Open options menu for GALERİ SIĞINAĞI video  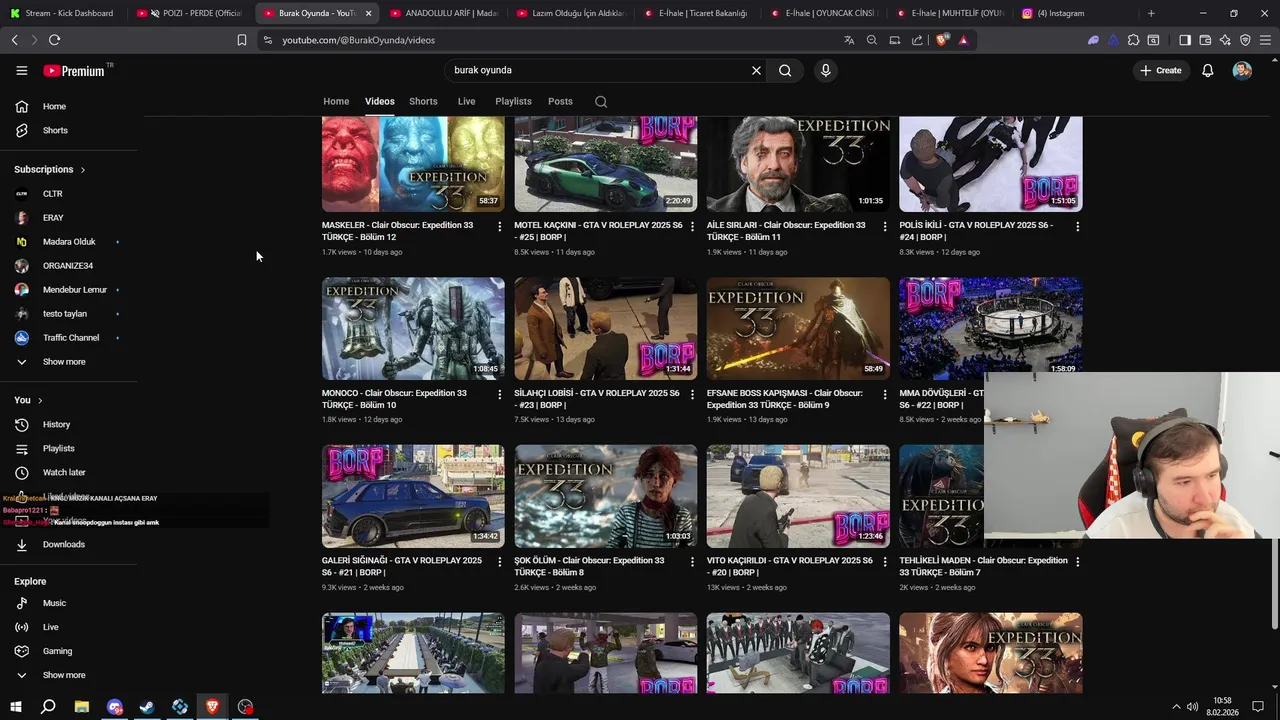(x=499, y=562)
